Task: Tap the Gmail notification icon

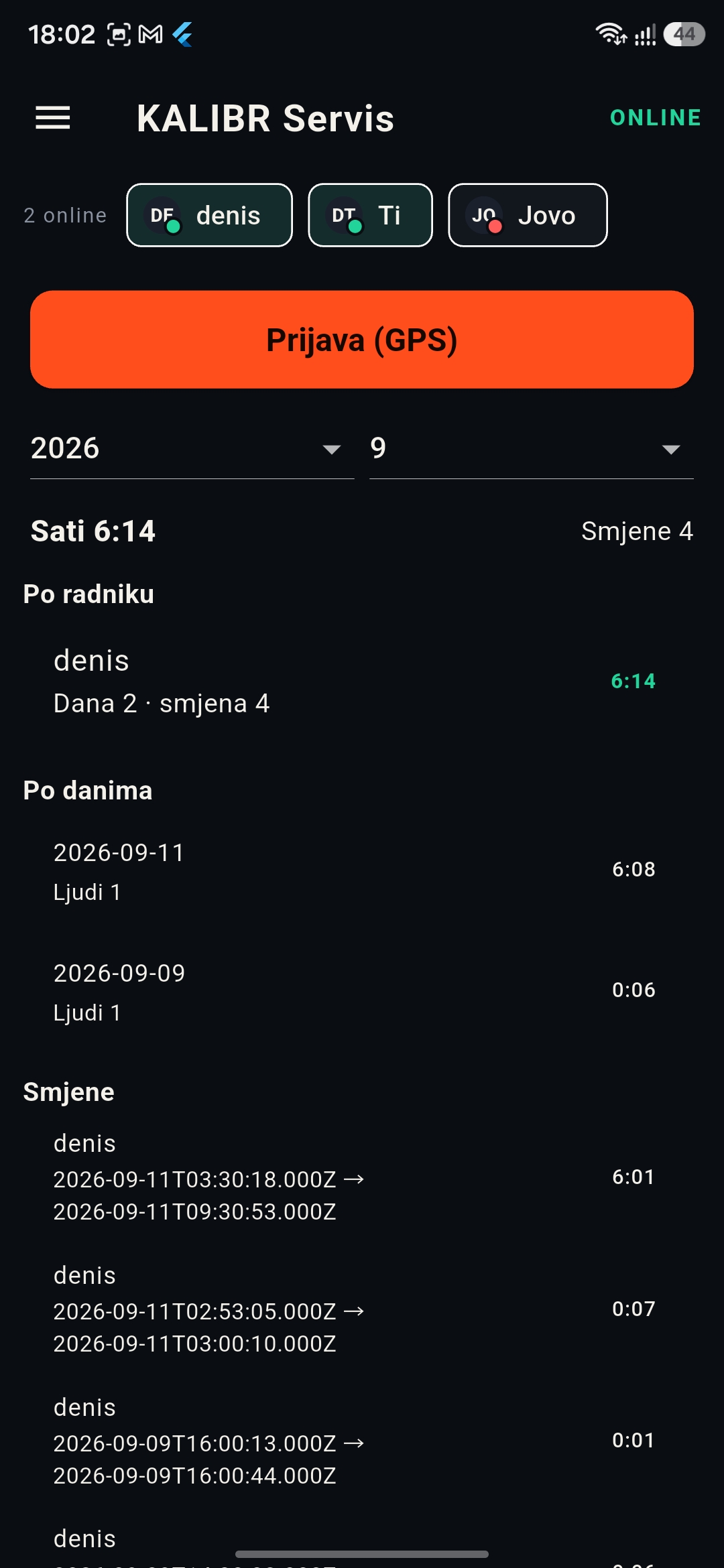Action: click(150, 34)
